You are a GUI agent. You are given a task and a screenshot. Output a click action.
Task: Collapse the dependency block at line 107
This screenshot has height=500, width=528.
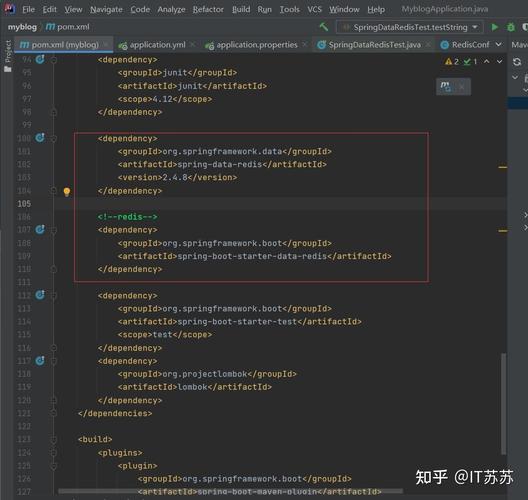click(x=54, y=230)
